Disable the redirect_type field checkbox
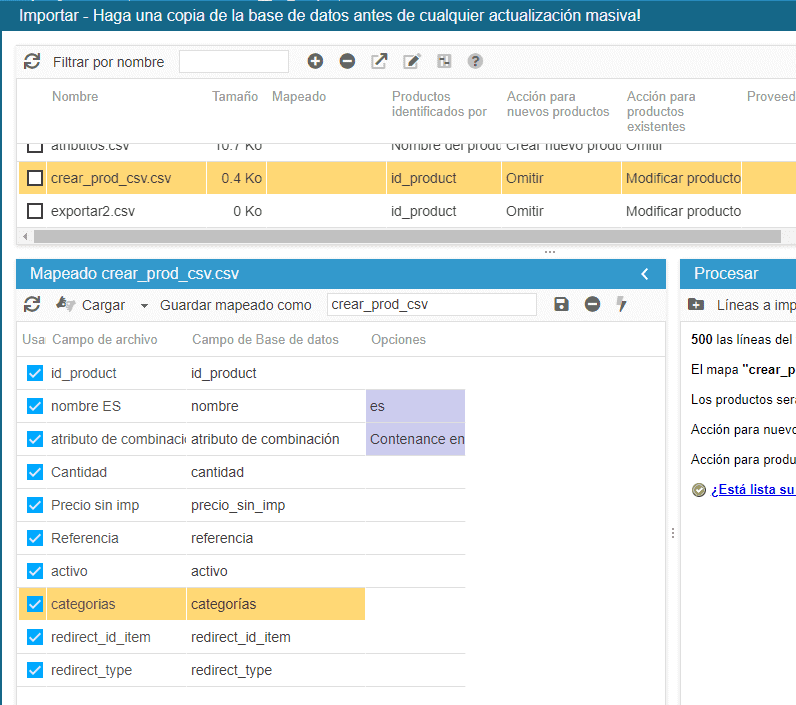The width and height of the screenshot is (796, 705). (x=35, y=670)
